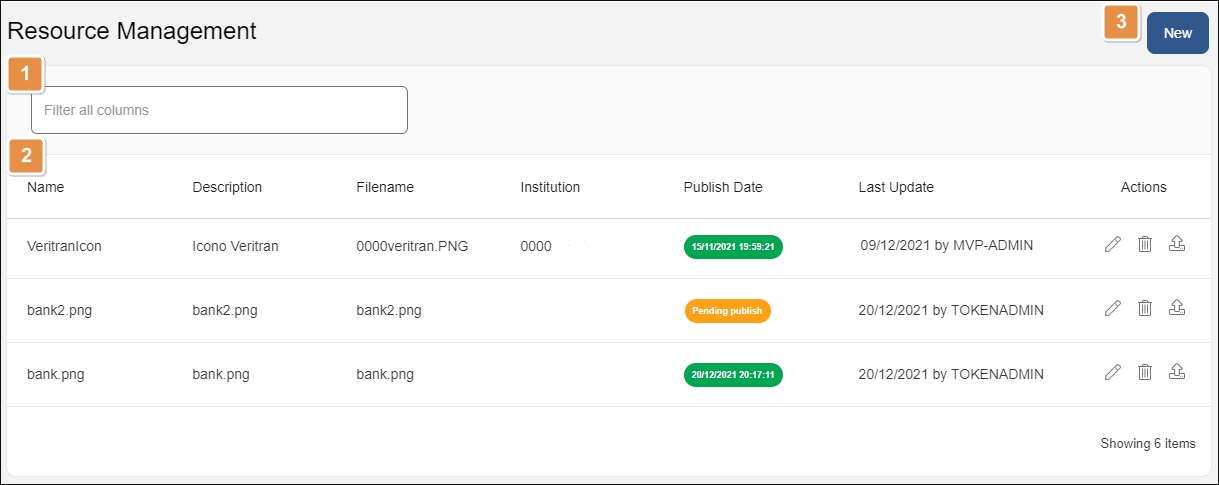The width and height of the screenshot is (1219, 485).
Task: Focus the Filter all columns field
Action: 219,110
